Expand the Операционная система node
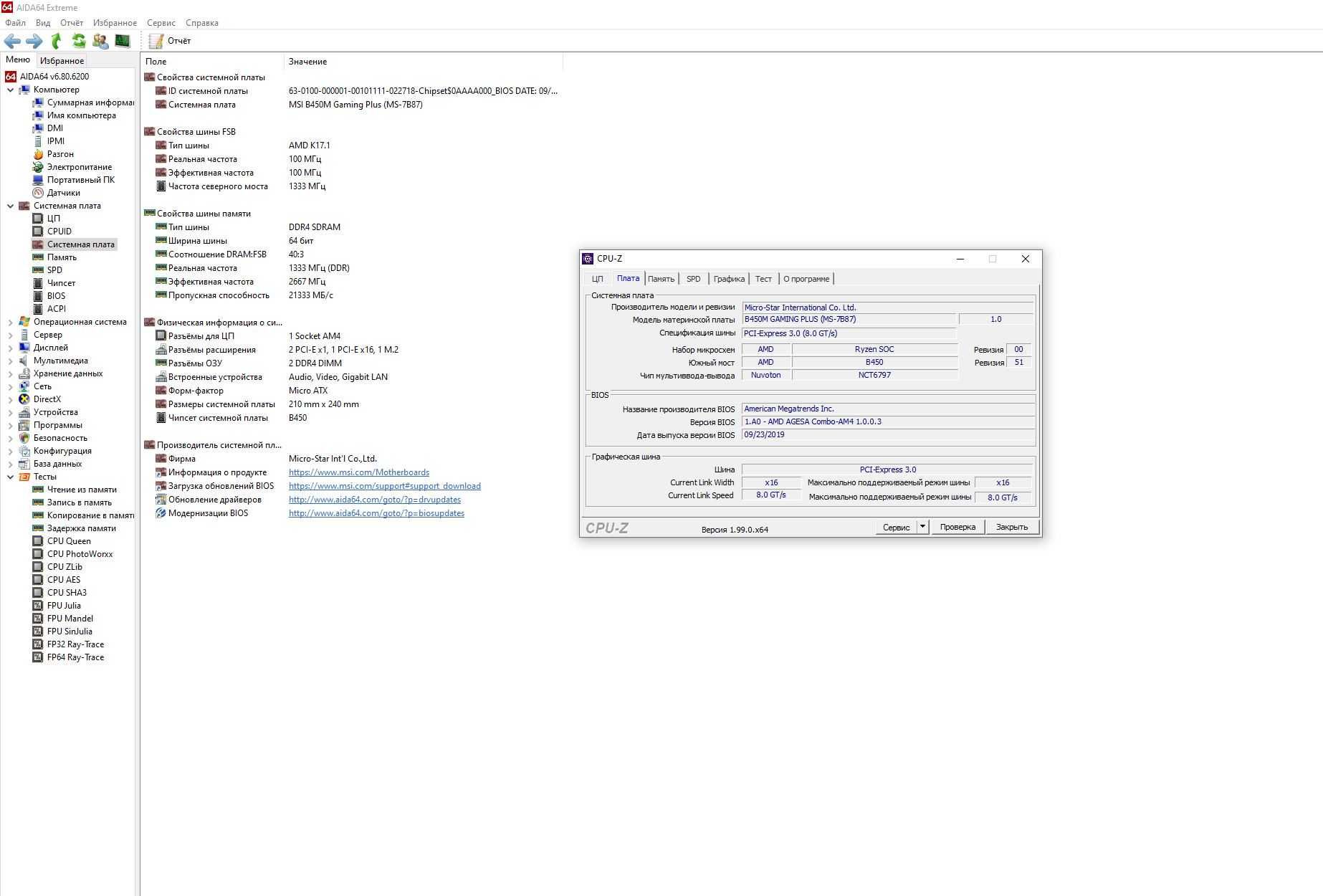1323x896 pixels. [x=10, y=322]
